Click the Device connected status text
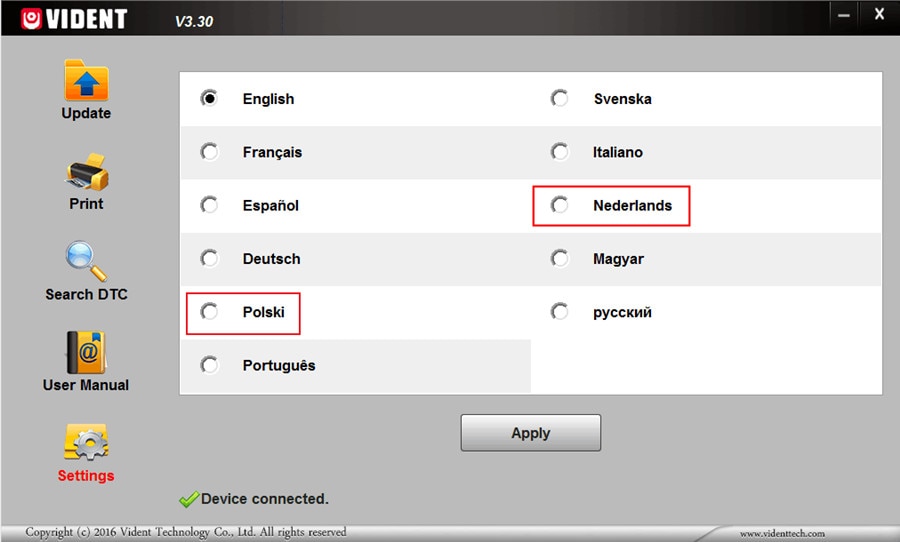This screenshot has width=900, height=542. 265,499
